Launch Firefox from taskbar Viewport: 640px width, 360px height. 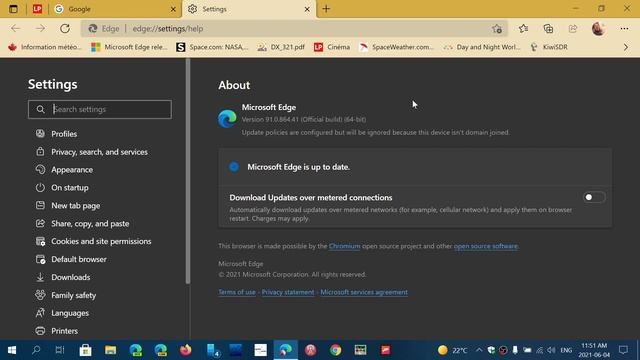coord(186,350)
